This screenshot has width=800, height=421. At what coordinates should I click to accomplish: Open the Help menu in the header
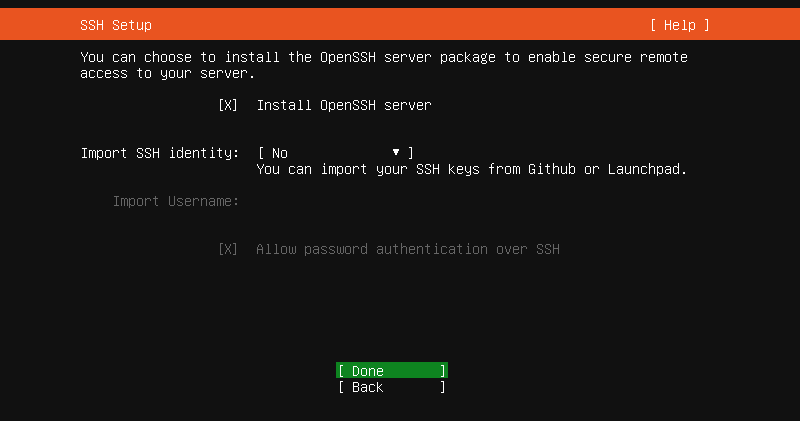click(x=679, y=25)
